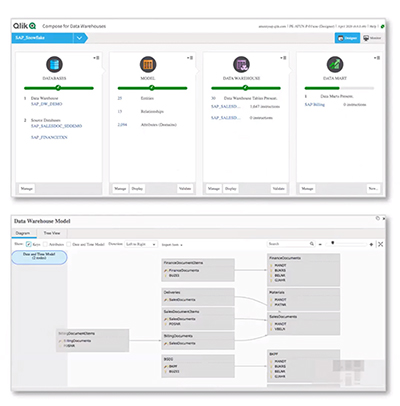Screen dimensions: 400x406
Task: Open the Import from dropdown
Action: [172, 245]
